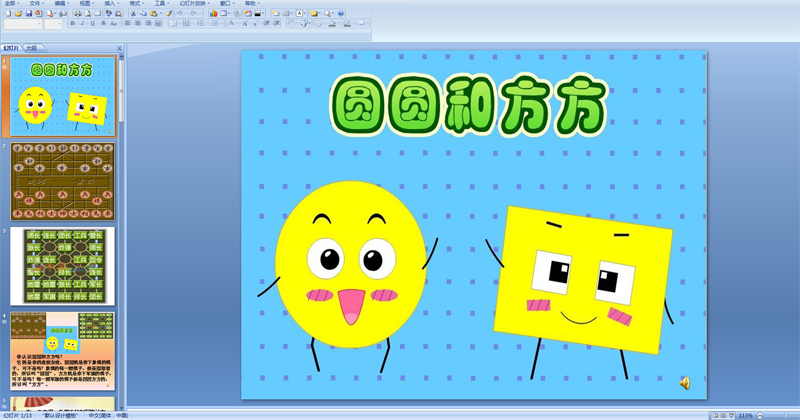This screenshot has height=420, width=800.
Task: Expand the zoom magnifier dropdown arrow
Action: pos(333,14)
